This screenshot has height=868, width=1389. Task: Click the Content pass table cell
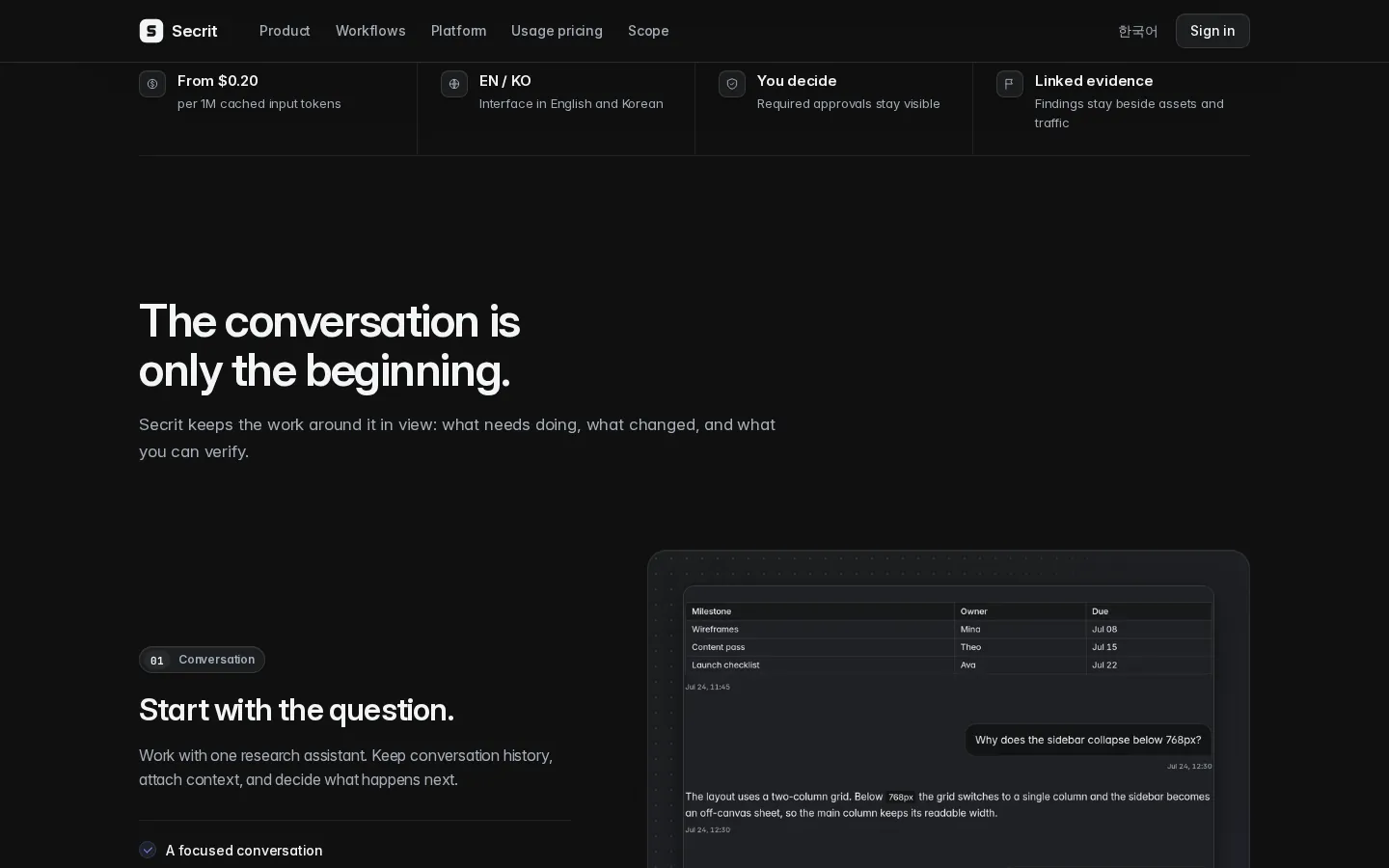[x=819, y=647]
